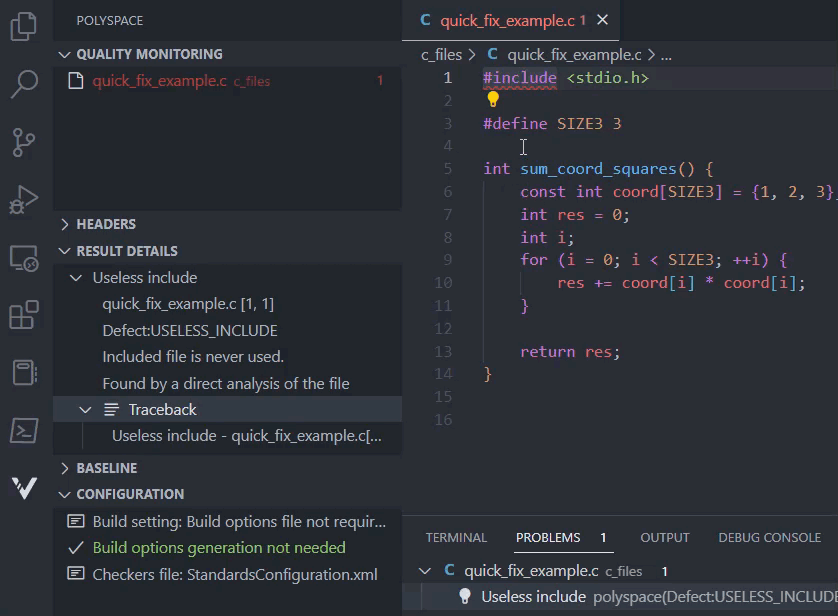Click the checkmark beside Build options generation

coord(76,548)
